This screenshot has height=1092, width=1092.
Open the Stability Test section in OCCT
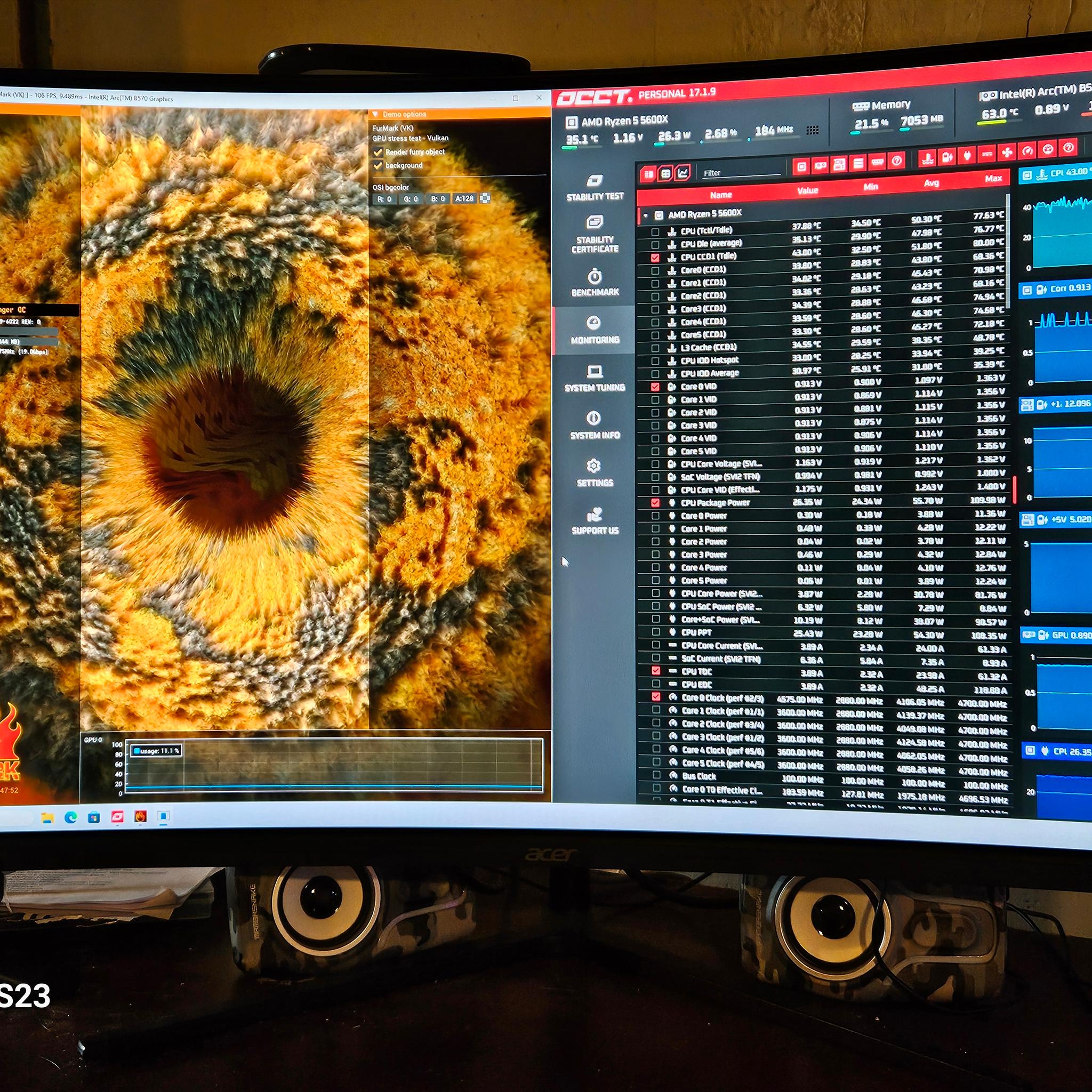click(595, 187)
